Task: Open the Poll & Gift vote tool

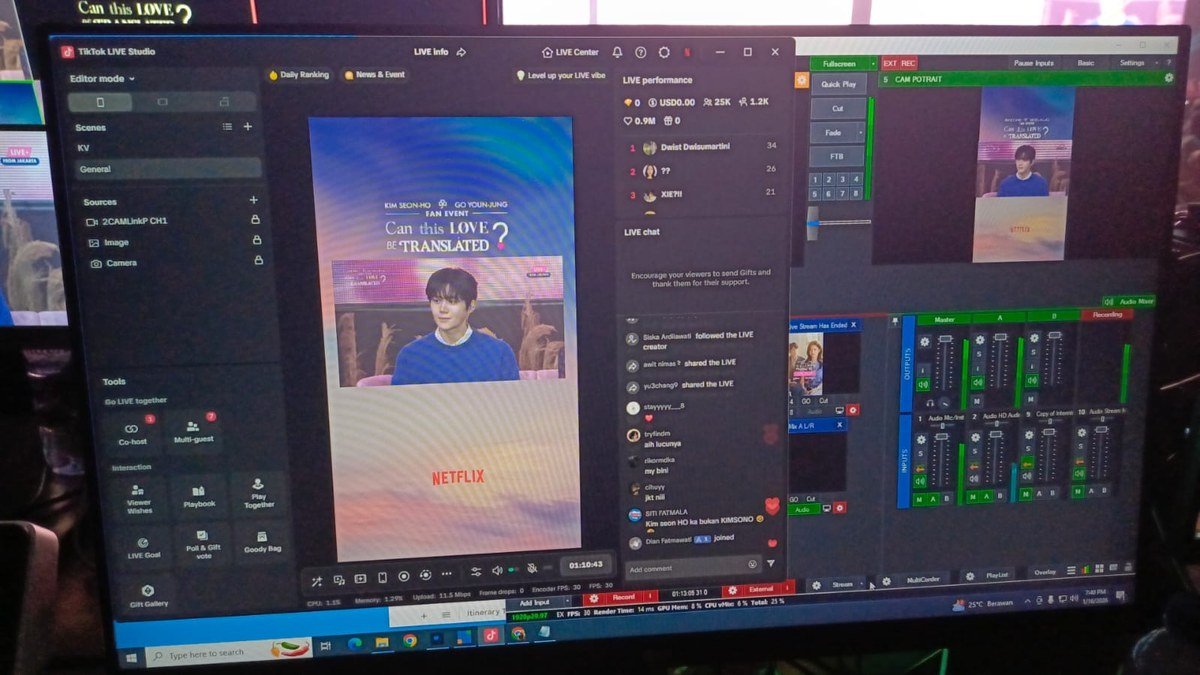Action: pos(203,545)
